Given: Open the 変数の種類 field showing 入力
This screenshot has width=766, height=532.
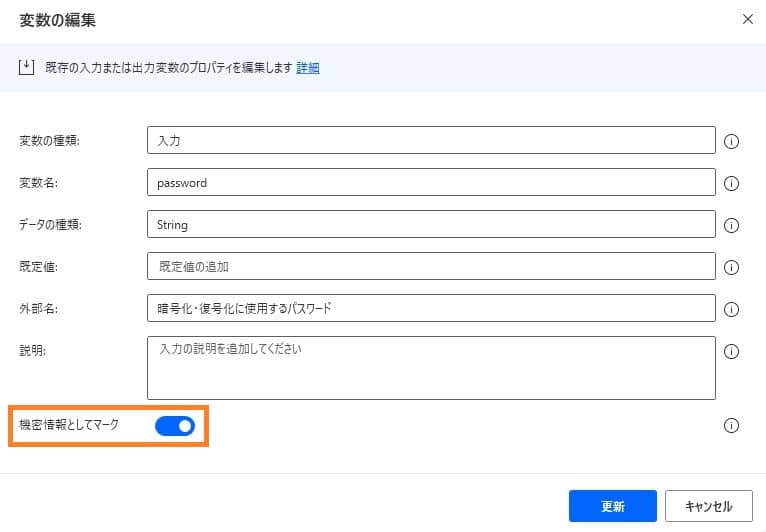Looking at the screenshot, I should click(431, 140).
